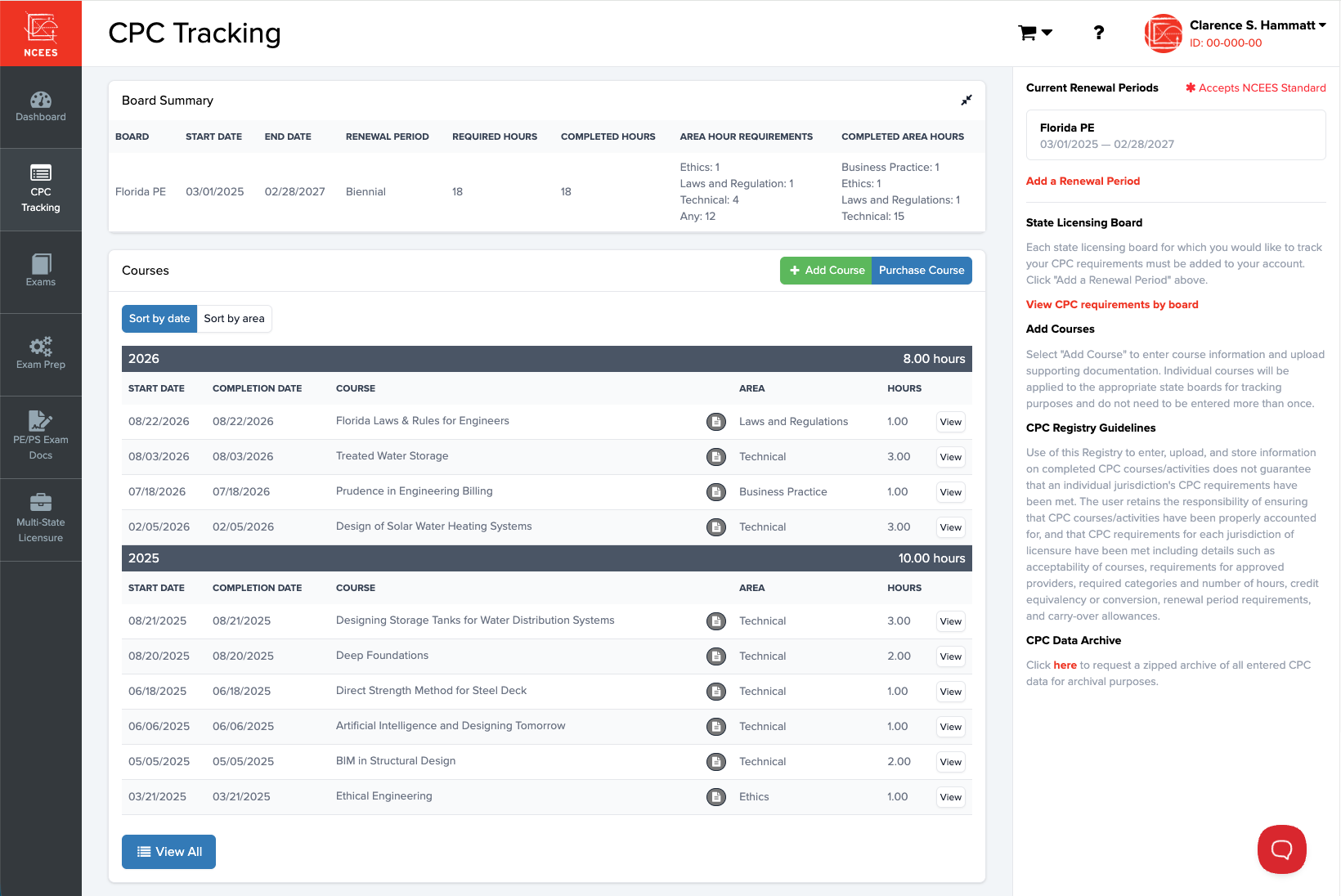
Task: Open document icon for BIM in Structural Design
Action: pyautogui.click(x=716, y=762)
